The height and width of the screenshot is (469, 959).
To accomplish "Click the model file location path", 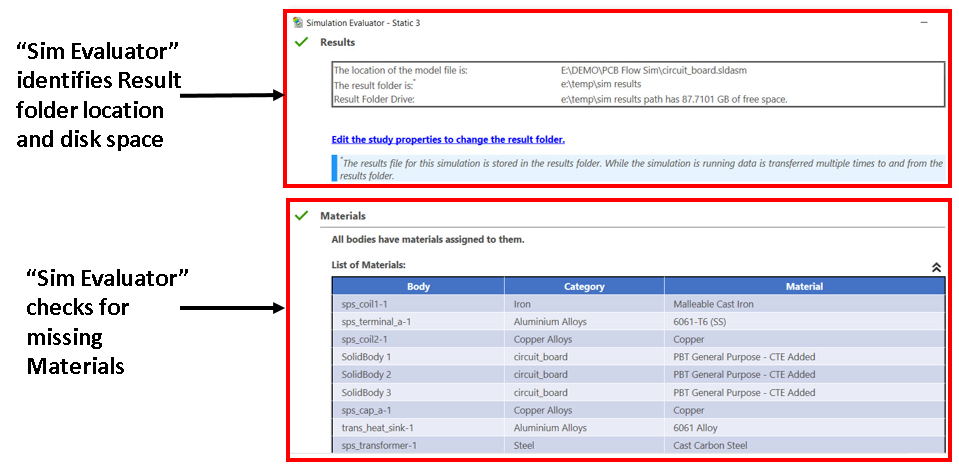I will [x=655, y=70].
